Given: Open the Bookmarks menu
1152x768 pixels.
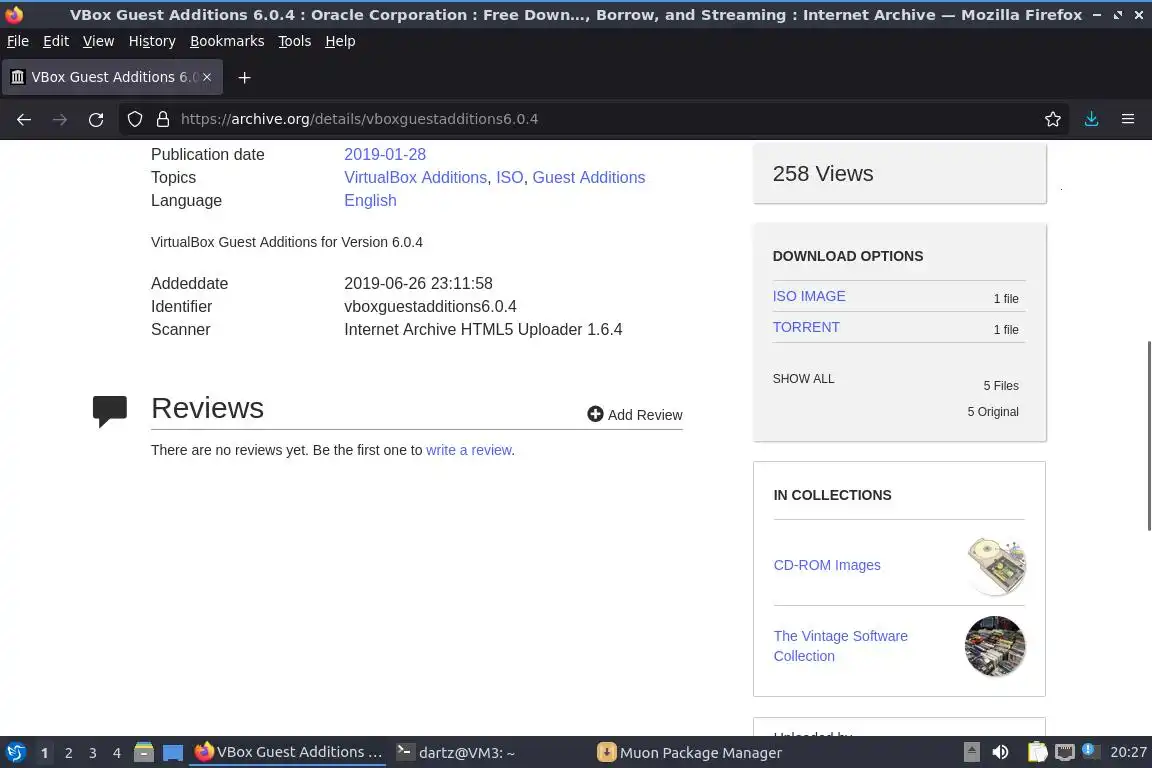Looking at the screenshot, I should coord(227,41).
